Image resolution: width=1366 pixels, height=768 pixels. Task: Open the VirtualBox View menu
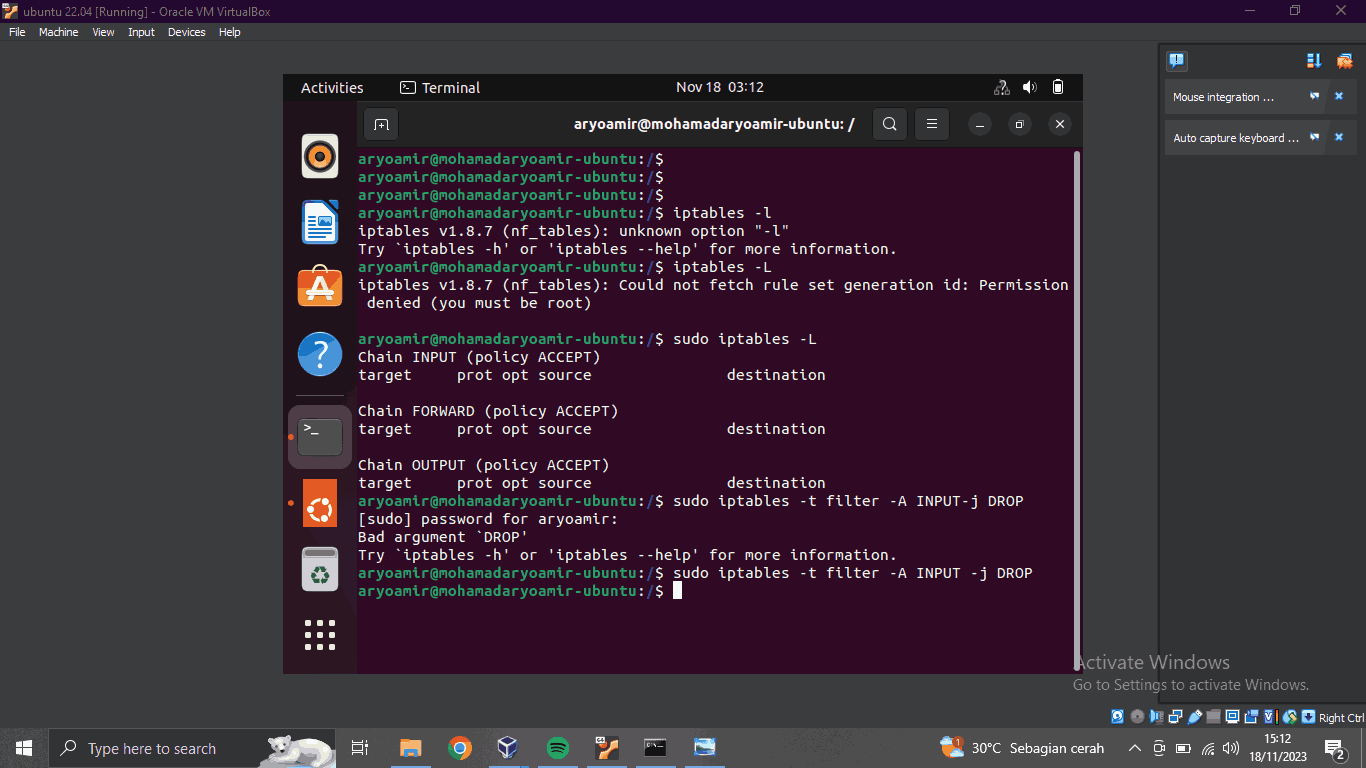click(x=103, y=32)
